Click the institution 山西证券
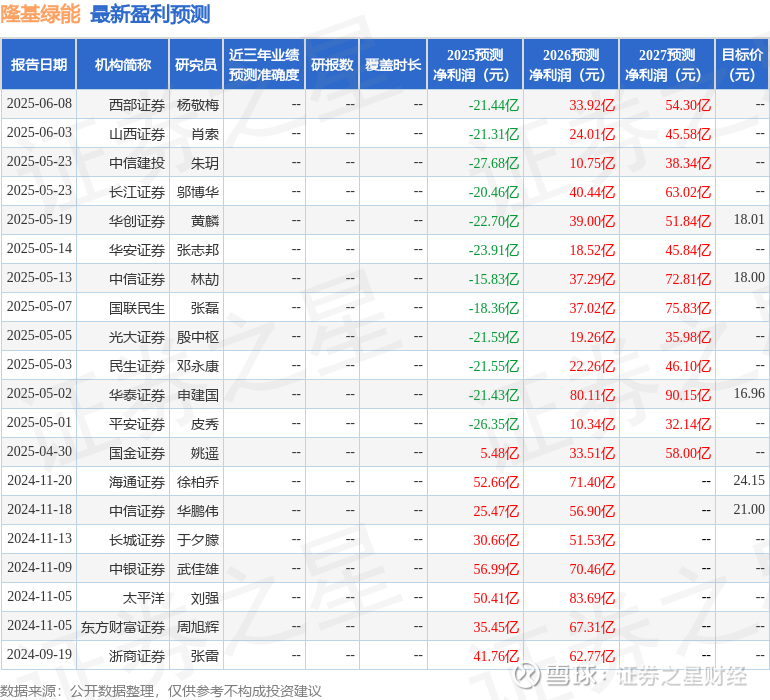 pyautogui.click(x=137, y=134)
